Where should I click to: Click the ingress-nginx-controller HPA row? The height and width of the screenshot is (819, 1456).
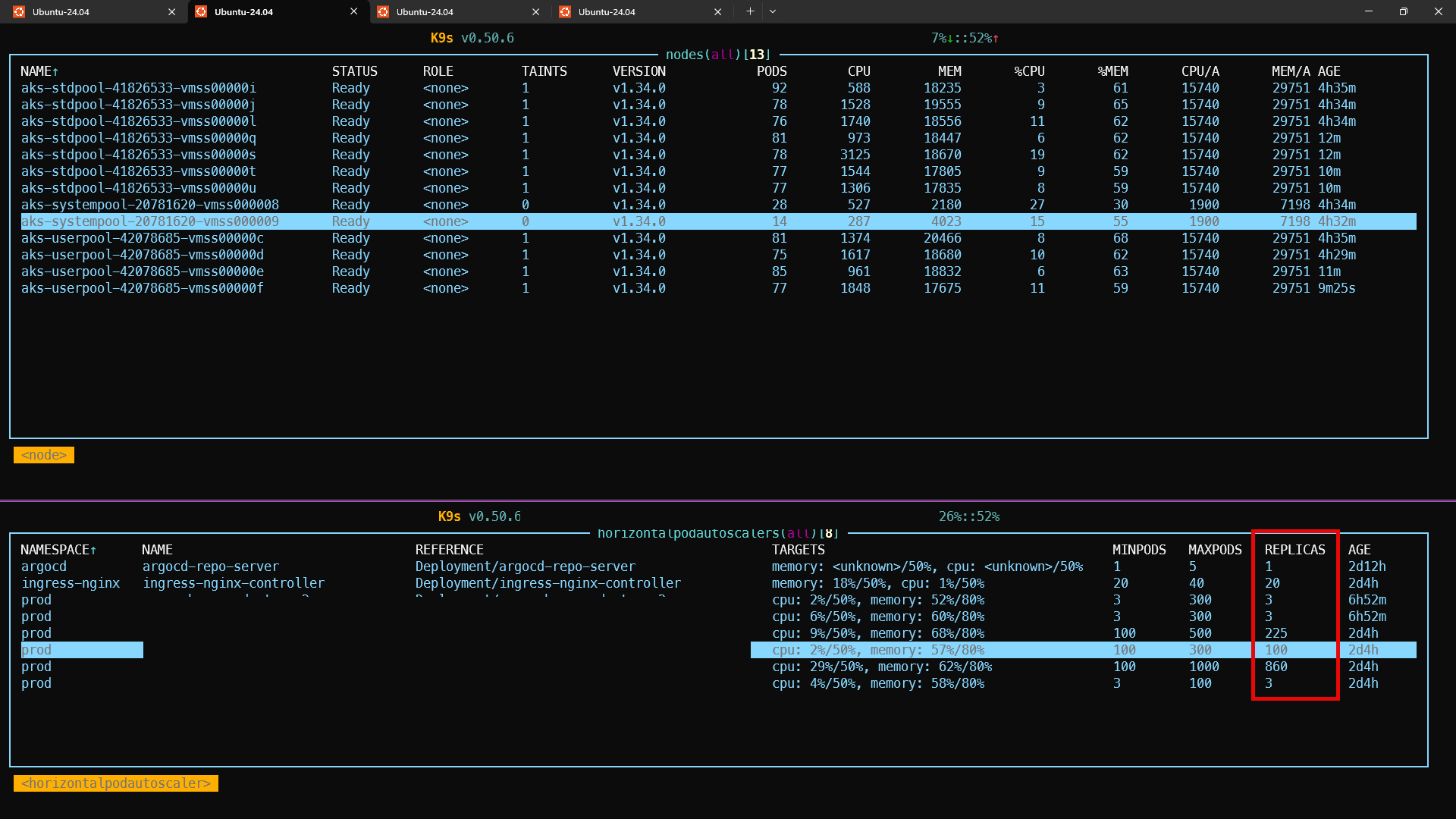(x=234, y=583)
